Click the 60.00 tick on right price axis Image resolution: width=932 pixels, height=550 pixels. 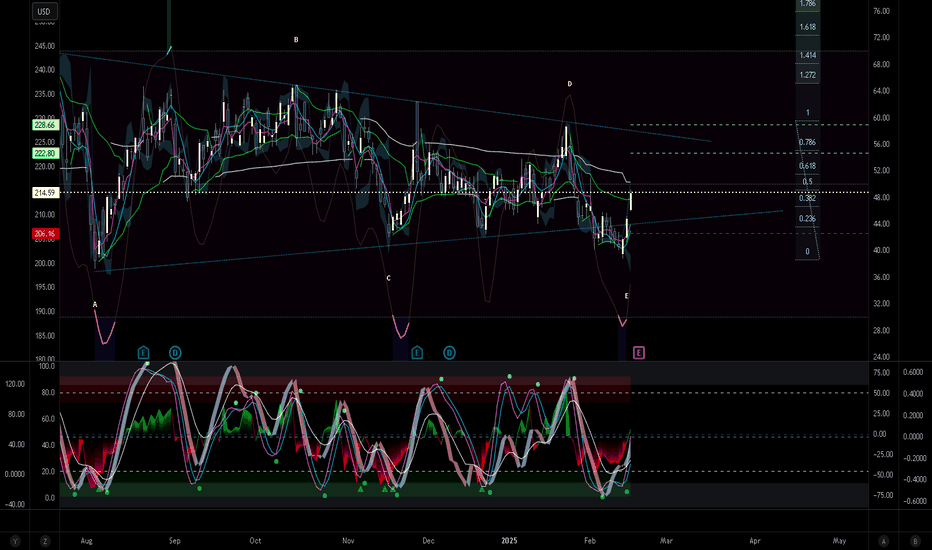click(881, 118)
